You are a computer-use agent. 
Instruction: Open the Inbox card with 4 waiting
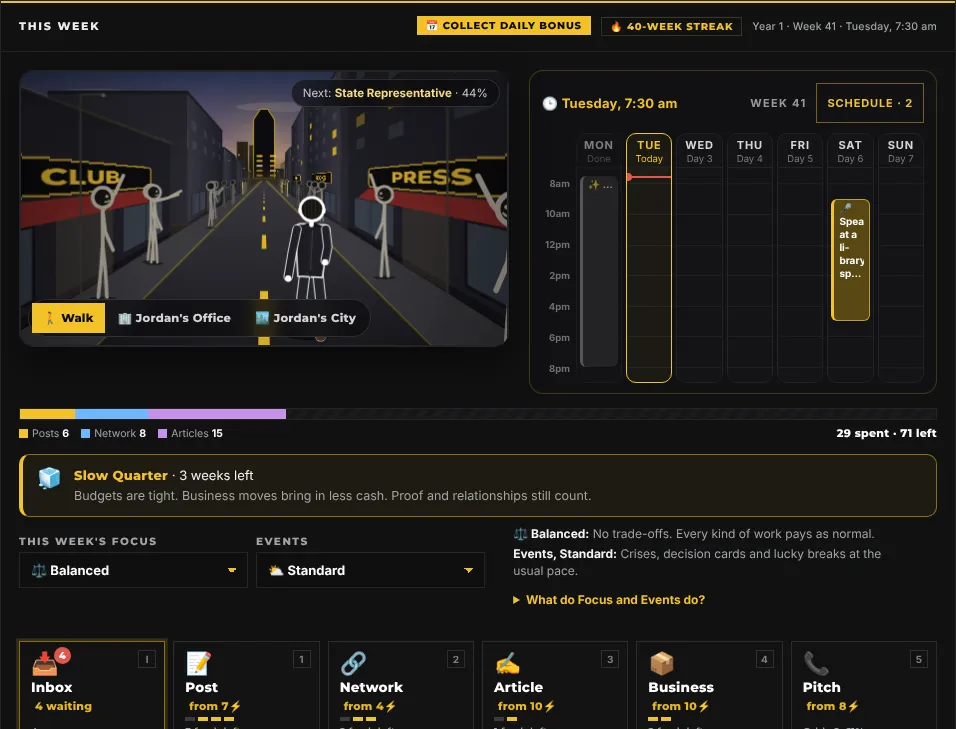pos(92,684)
